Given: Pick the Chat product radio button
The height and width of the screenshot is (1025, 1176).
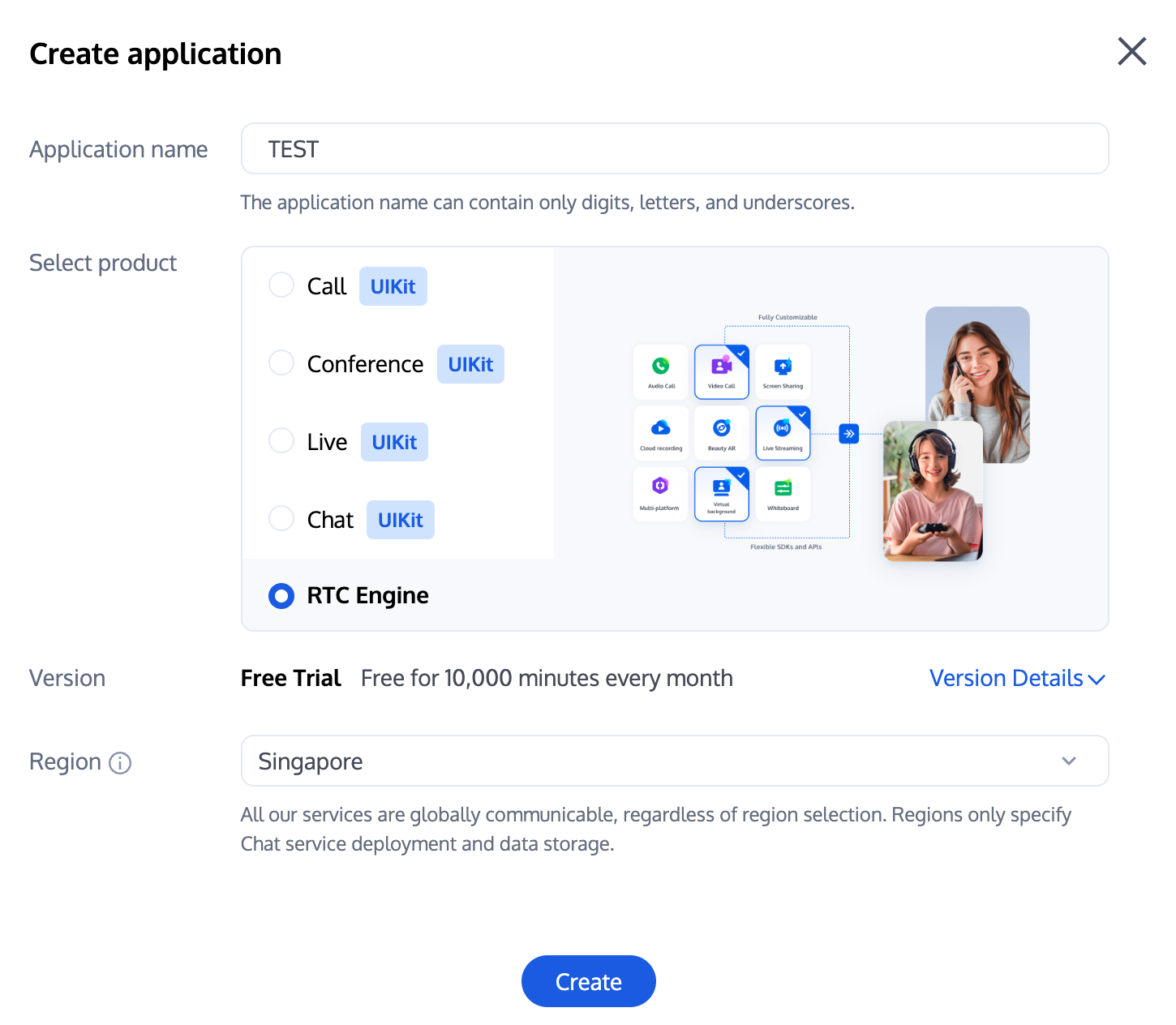Looking at the screenshot, I should point(281,519).
